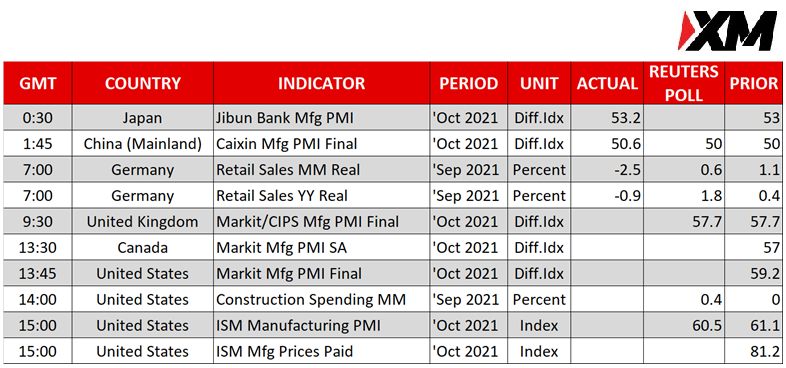This screenshot has height=368, width=786.
Task: Click the United Kingdom country cell
Action: pyautogui.click(x=143, y=222)
